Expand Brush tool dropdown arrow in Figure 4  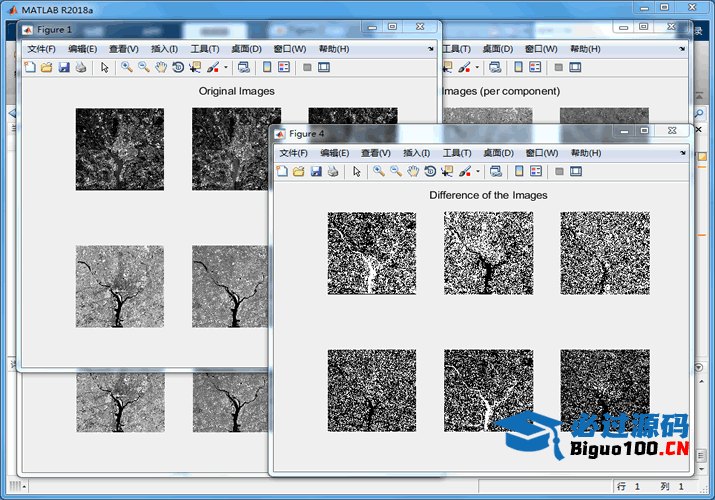[478, 172]
